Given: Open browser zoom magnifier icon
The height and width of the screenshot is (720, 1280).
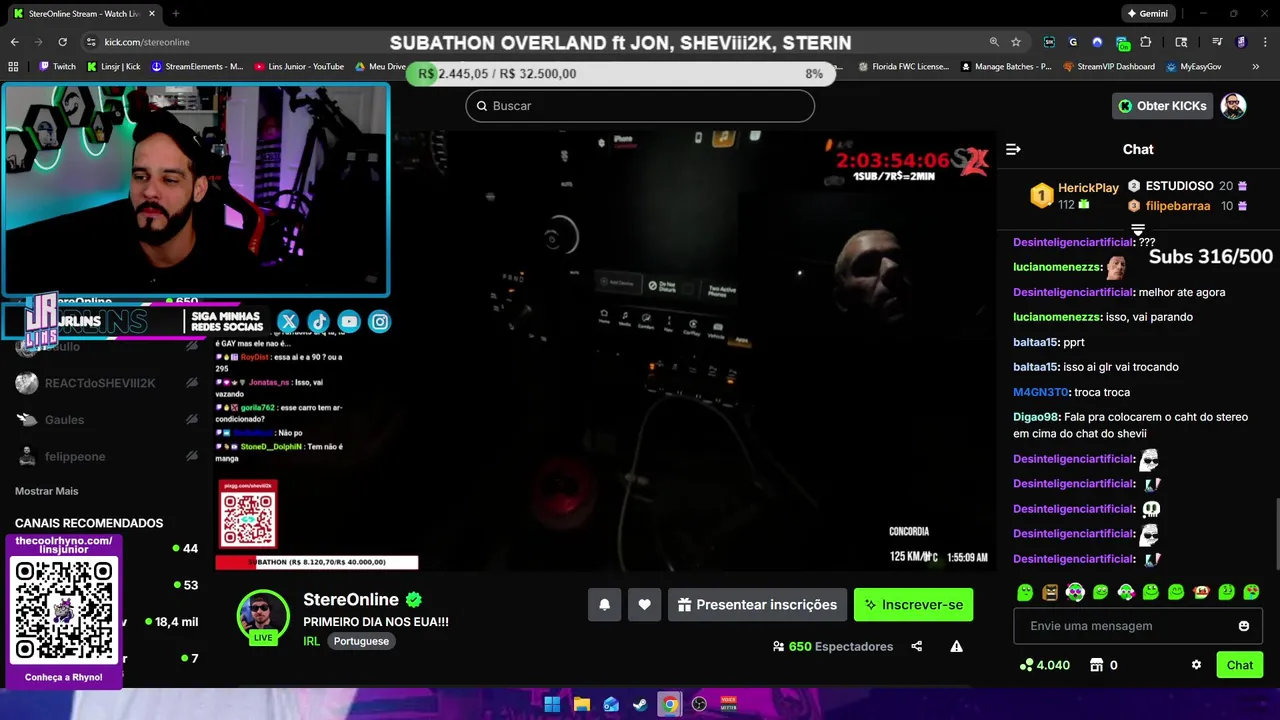Looking at the screenshot, I should tap(994, 42).
